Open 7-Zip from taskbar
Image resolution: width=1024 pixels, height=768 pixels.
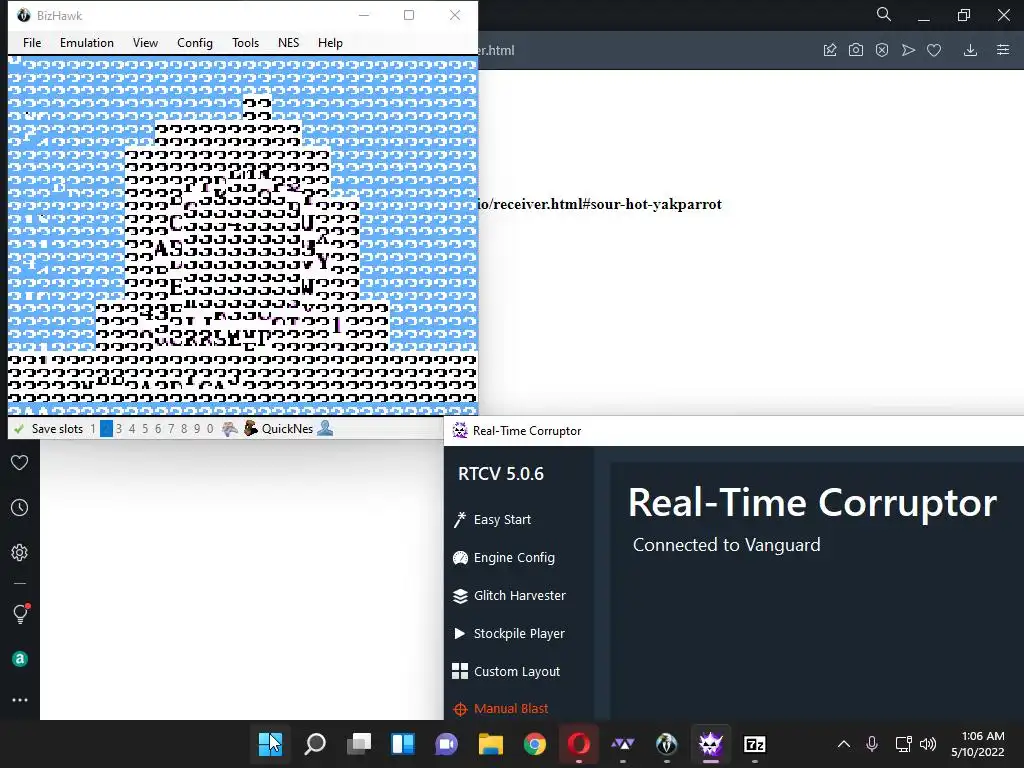pos(754,744)
